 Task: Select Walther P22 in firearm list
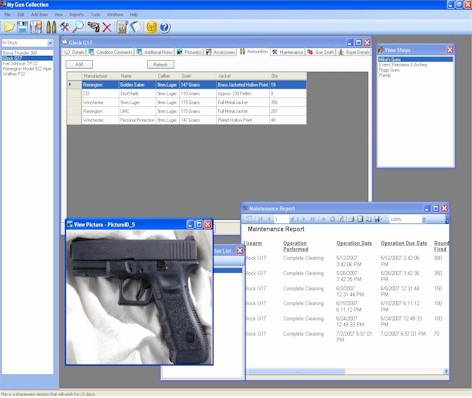[x=14, y=74]
